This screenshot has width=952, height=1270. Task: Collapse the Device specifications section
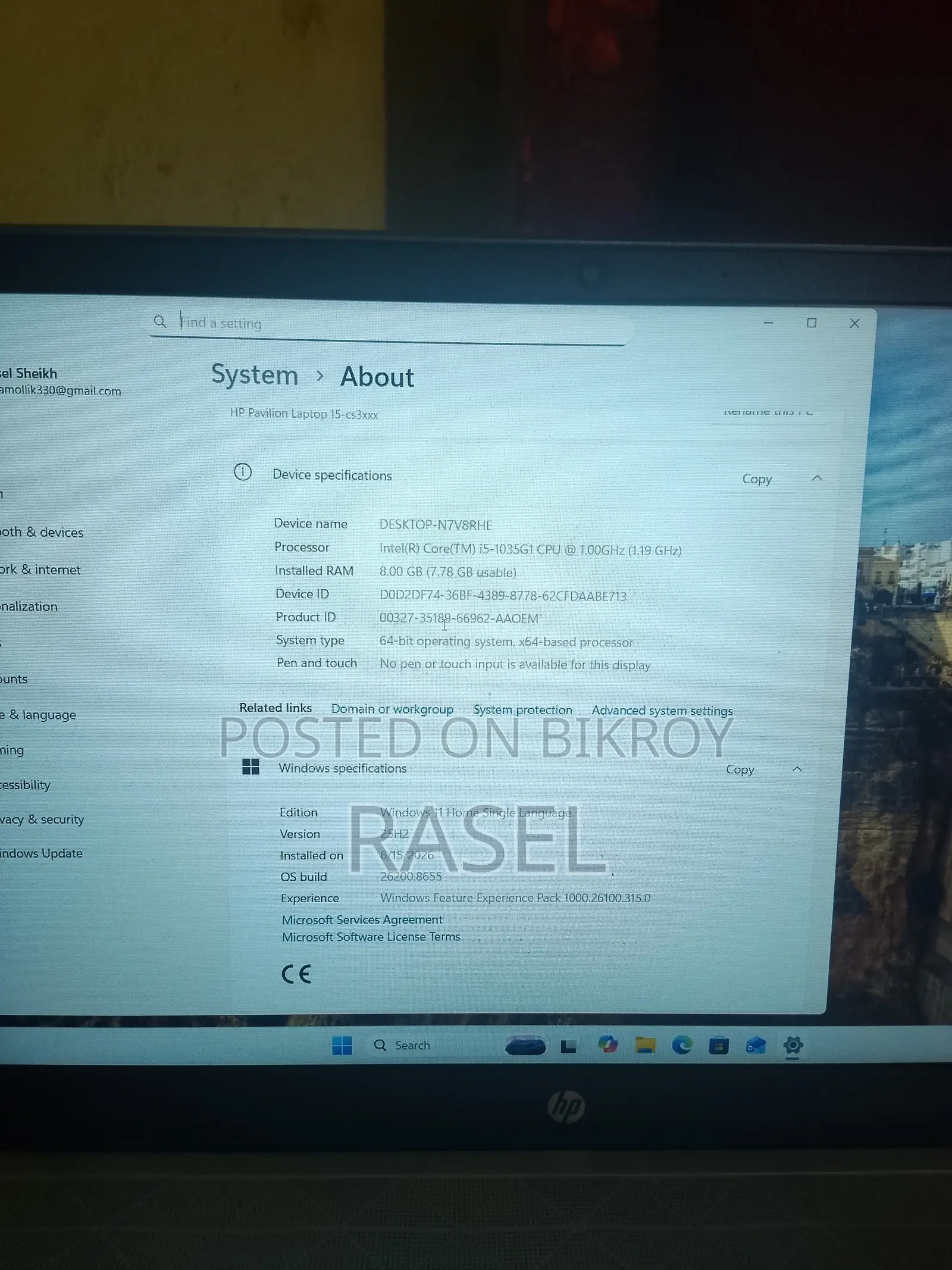point(817,478)
